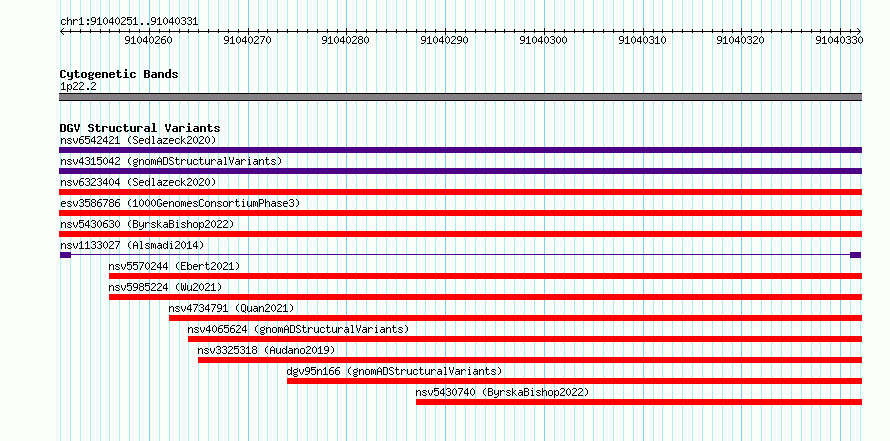Viewport: 890px width, 441px height.
Task: Click the nsv1133027 (Alsmadi2014) label
Action: 132,245
